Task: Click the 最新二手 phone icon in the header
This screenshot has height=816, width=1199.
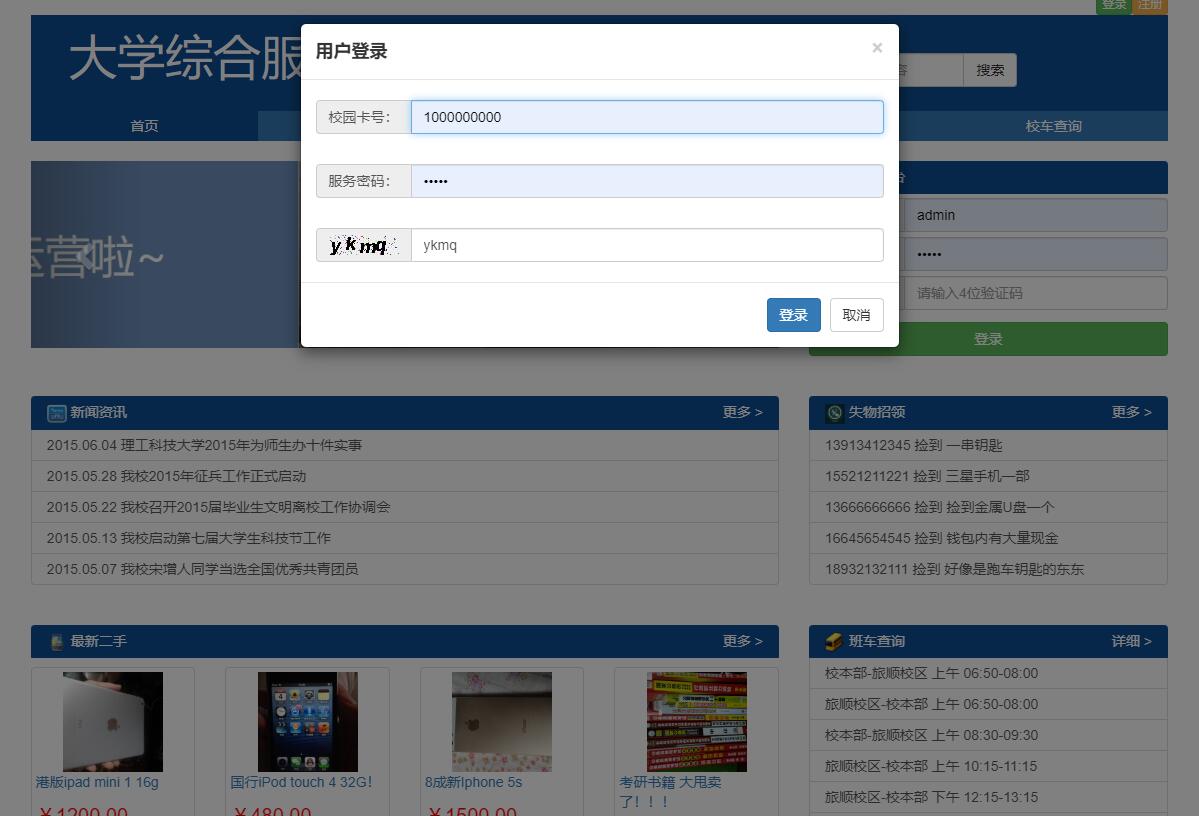Action: pyautogui.click(x=56, y=641)
